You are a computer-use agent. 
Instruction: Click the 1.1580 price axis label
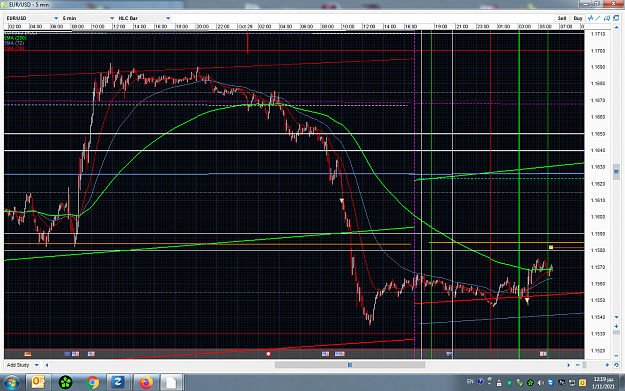597,250
